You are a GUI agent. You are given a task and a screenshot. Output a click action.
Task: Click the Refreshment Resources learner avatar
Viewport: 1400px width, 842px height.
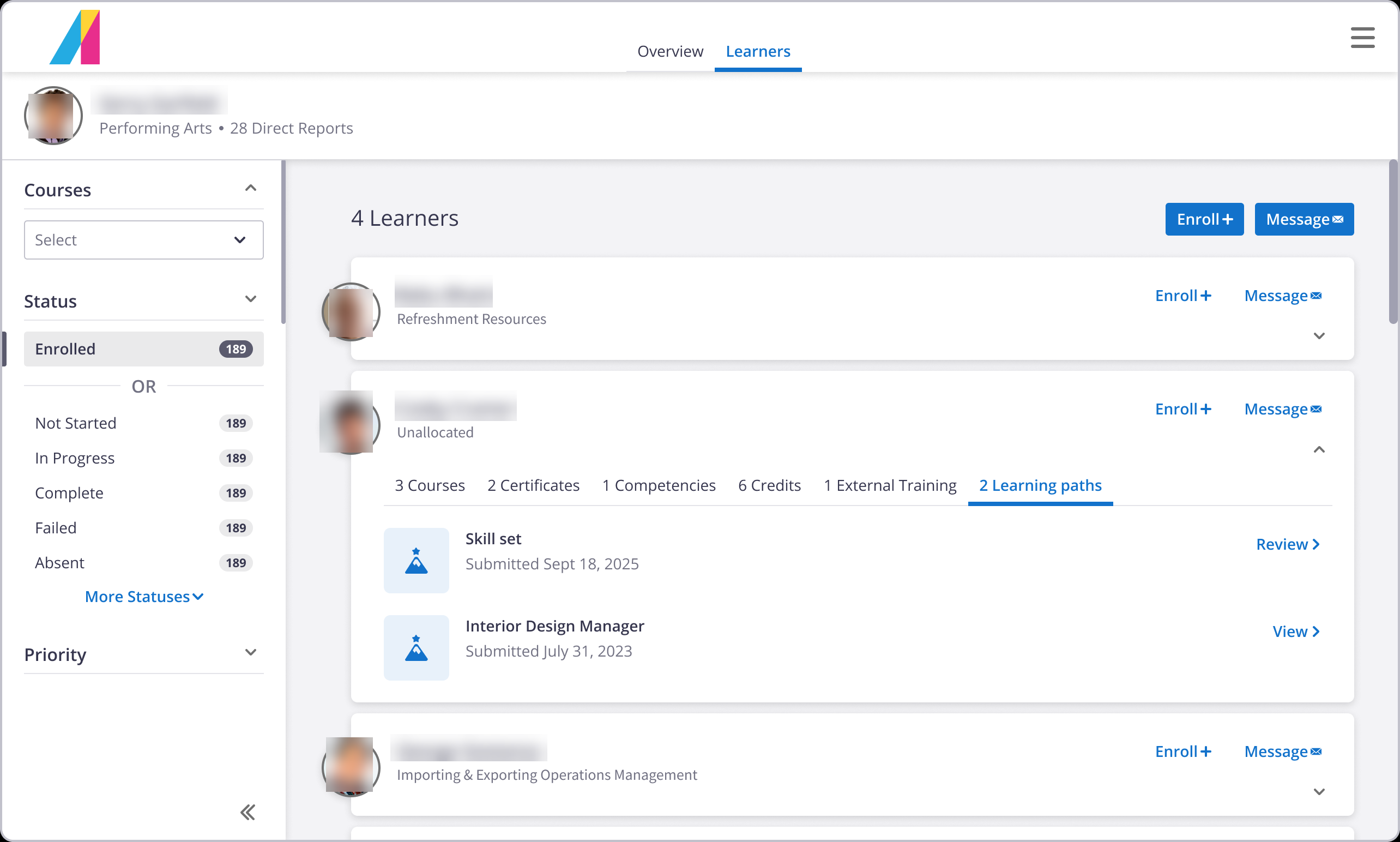click(351, 311)
